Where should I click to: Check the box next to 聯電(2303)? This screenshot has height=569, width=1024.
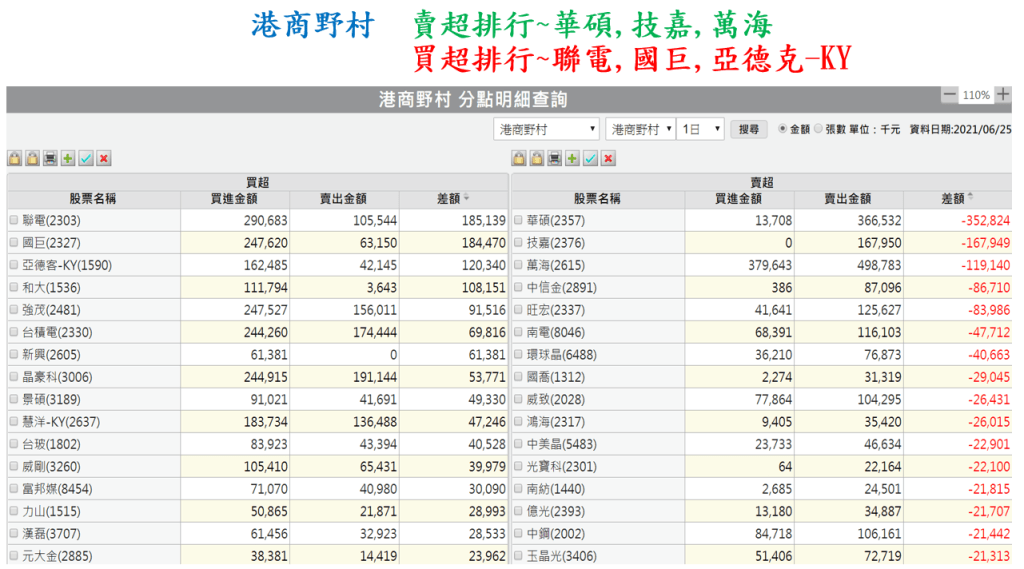[x=14, y=220]
